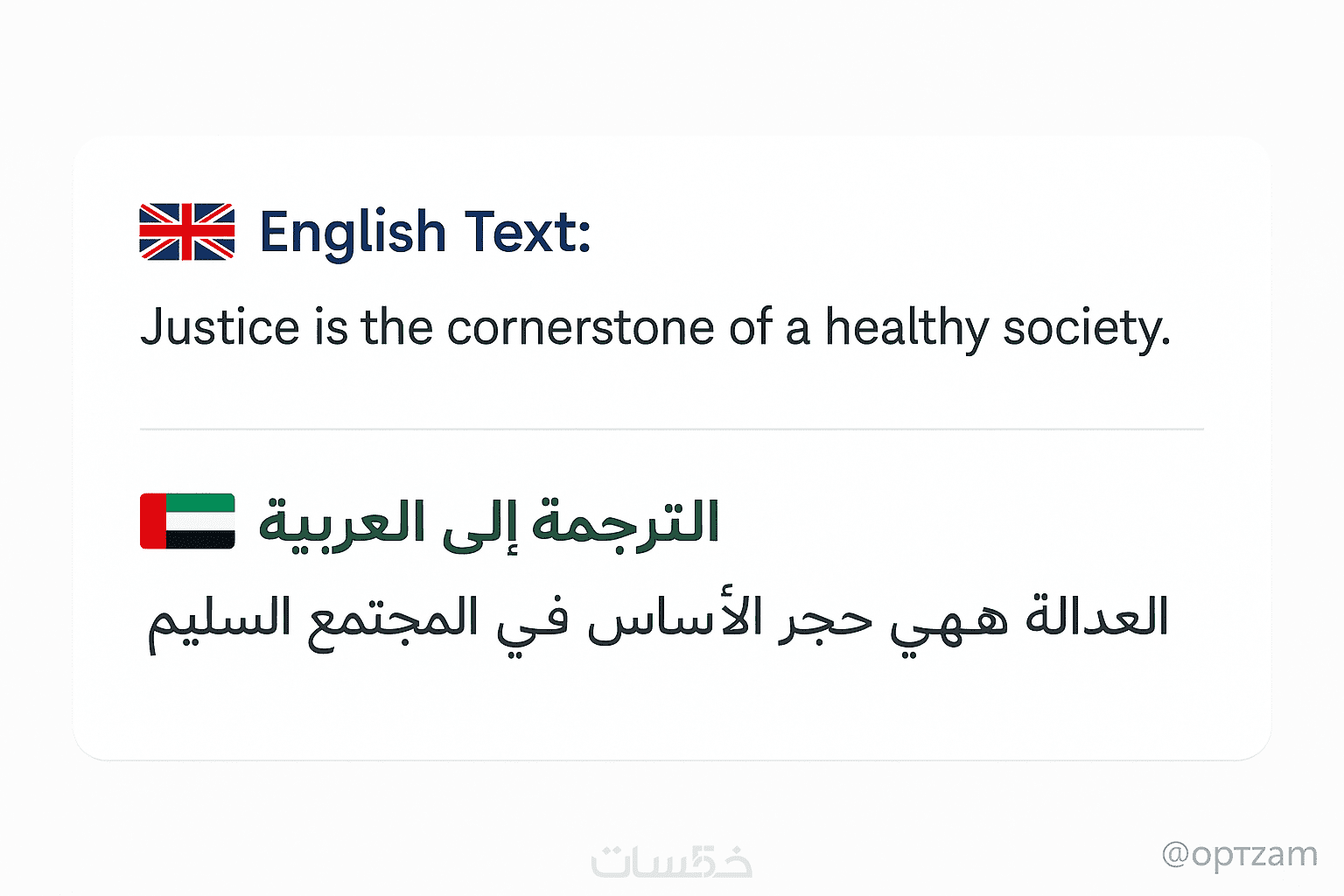1344x896 pixels.
Task: Click the UAE flag icon
Action: (x=187, y=521)
